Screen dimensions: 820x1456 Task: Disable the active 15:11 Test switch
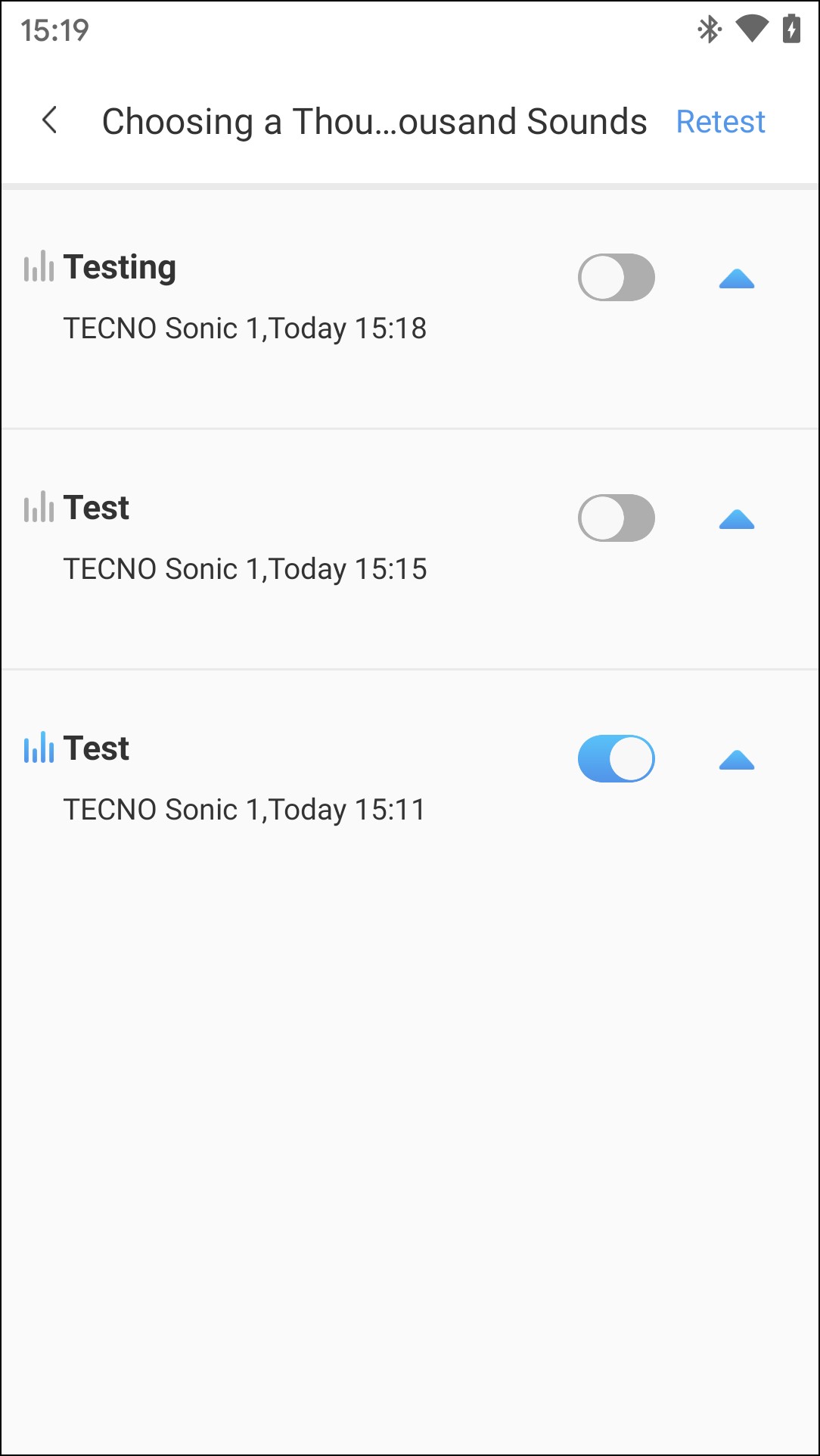616,759
